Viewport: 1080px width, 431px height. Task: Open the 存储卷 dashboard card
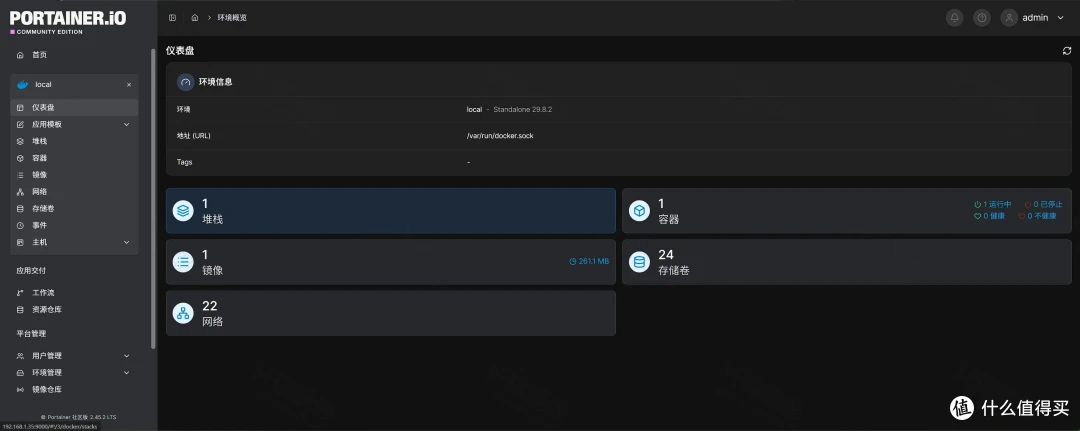(x=847, y=262)
